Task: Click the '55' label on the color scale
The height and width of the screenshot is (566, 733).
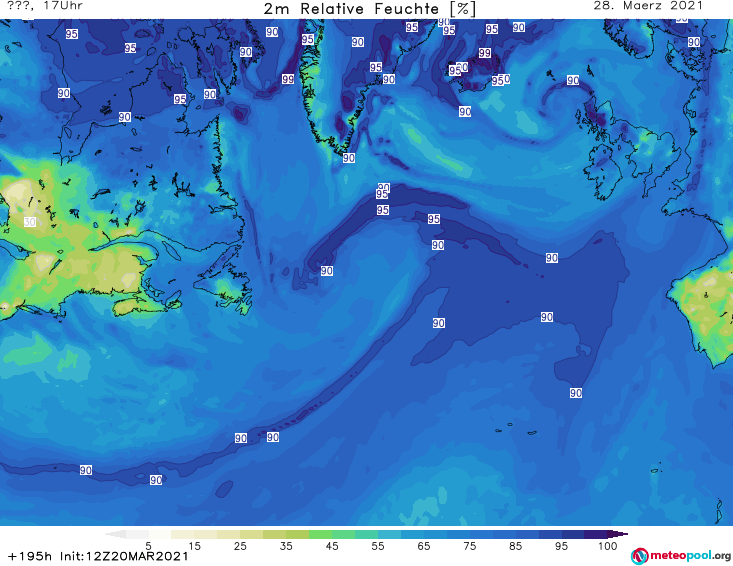Action: pos(378,546)
